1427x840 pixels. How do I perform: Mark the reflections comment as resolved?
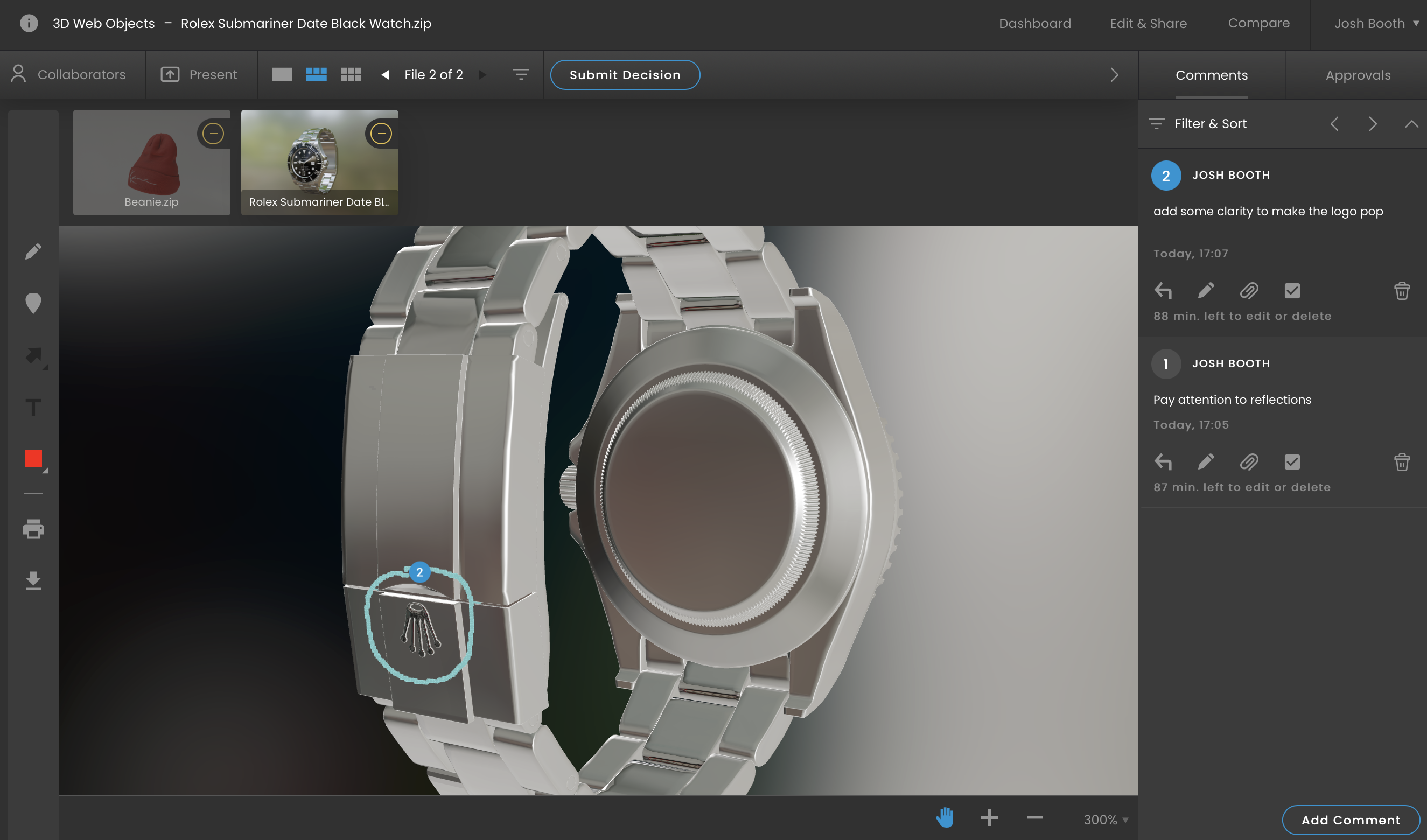click(1292, 462)
